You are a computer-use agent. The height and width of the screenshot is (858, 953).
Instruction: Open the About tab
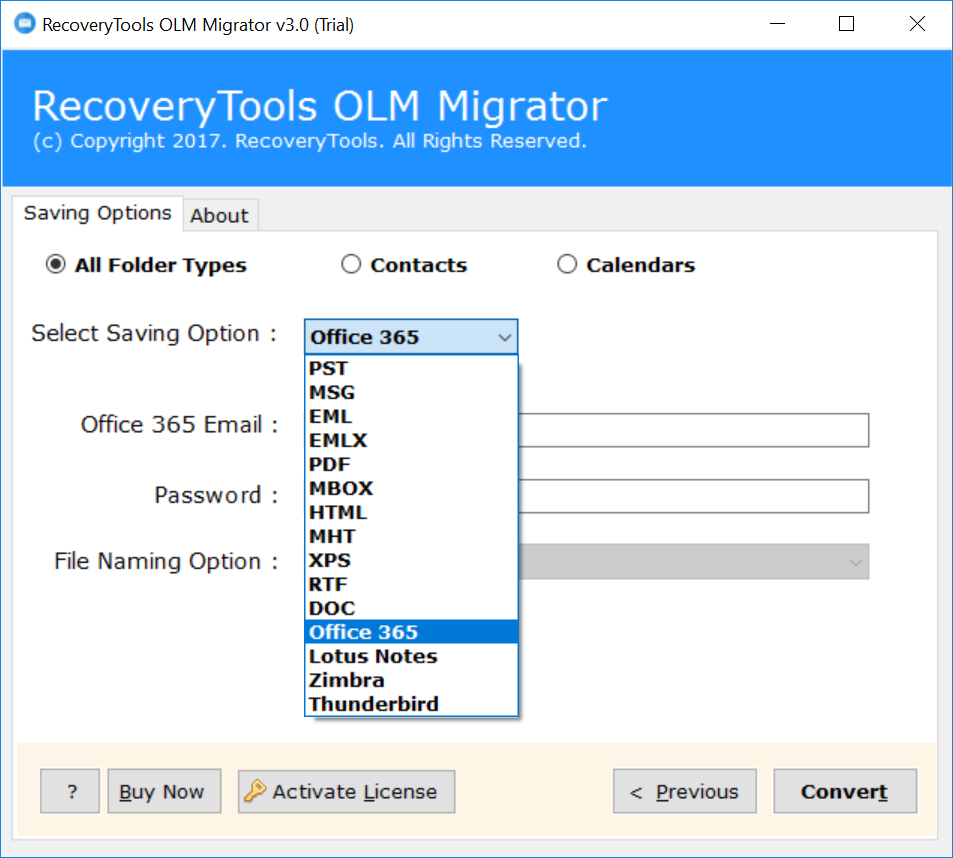click(x=219, y=216)
